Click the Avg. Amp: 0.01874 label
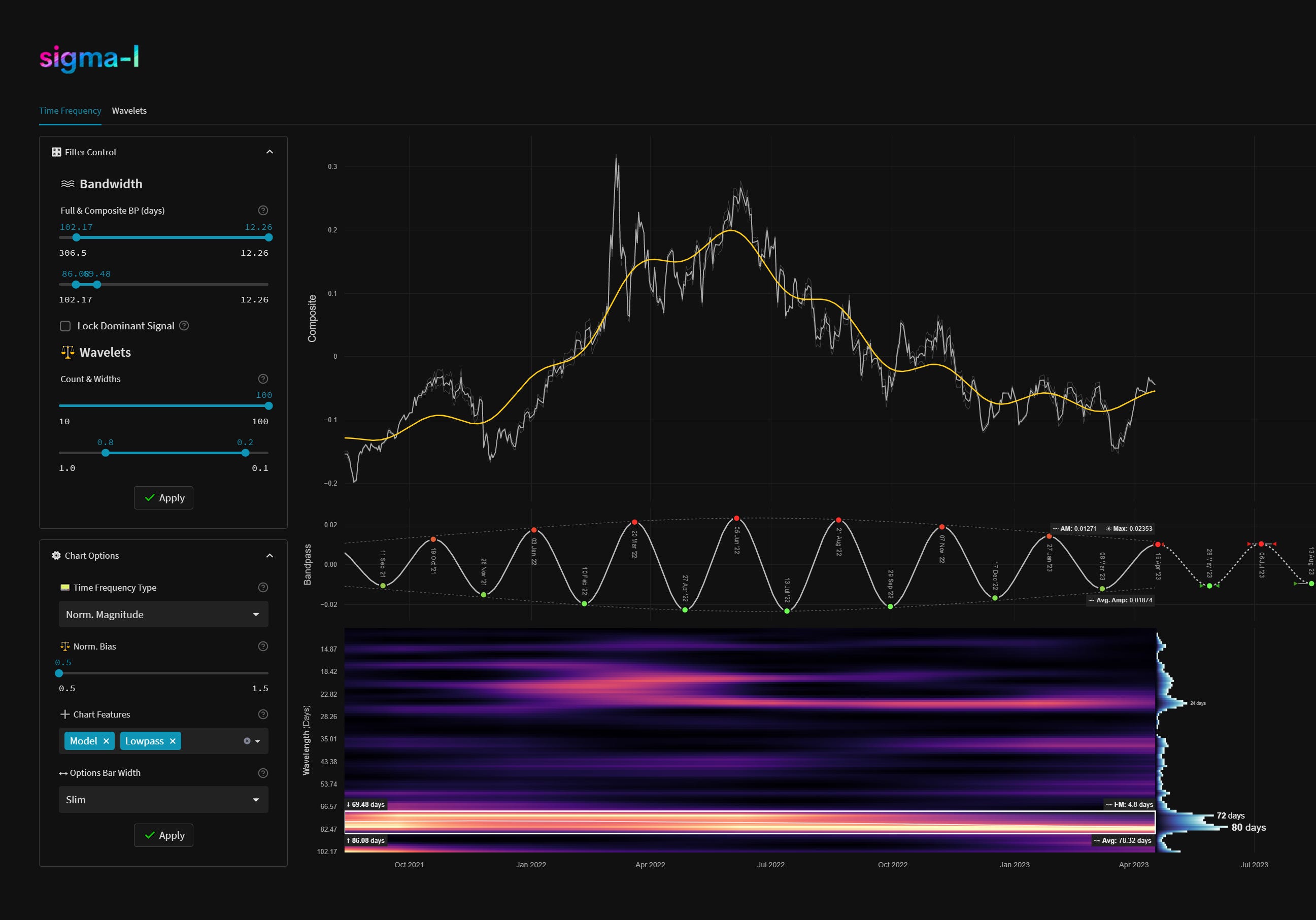 click(1120, 600)
